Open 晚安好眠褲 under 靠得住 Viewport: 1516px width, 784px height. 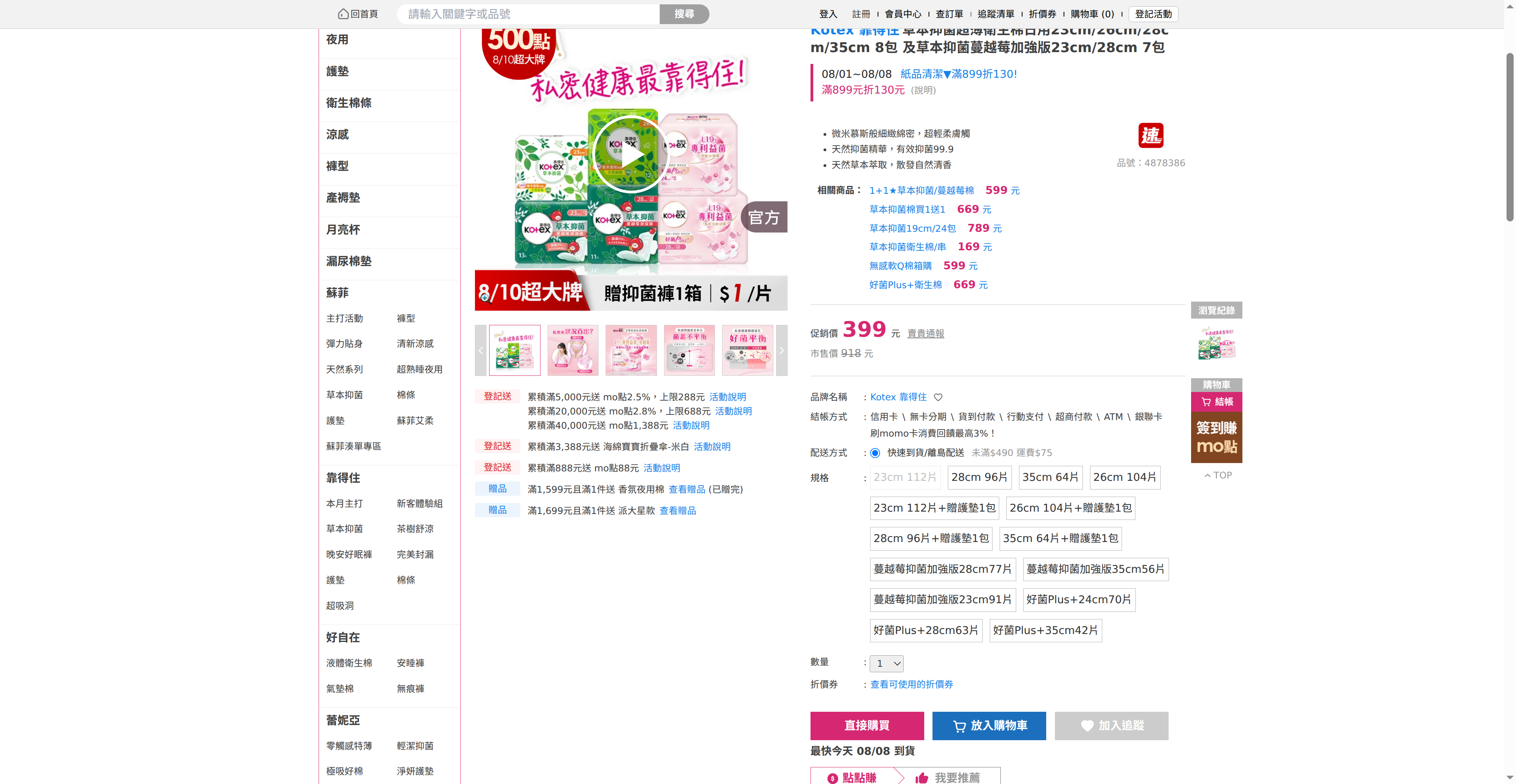pos(349,555)
